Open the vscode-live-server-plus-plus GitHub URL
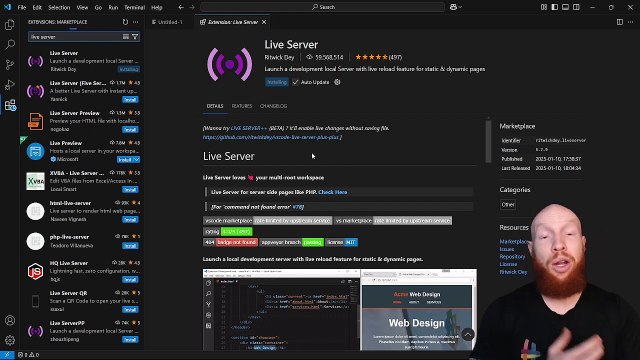640x360 pixels. point(271,137)
